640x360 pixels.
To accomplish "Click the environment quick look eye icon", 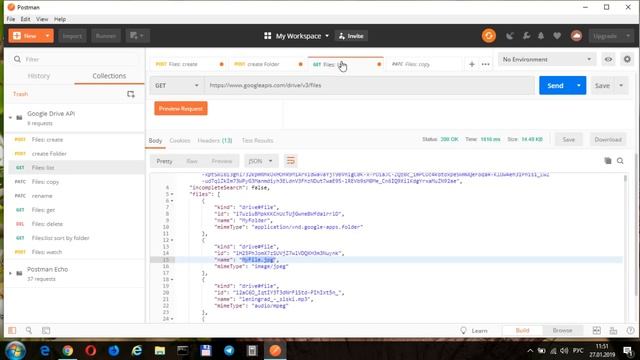I will [608, 59].
